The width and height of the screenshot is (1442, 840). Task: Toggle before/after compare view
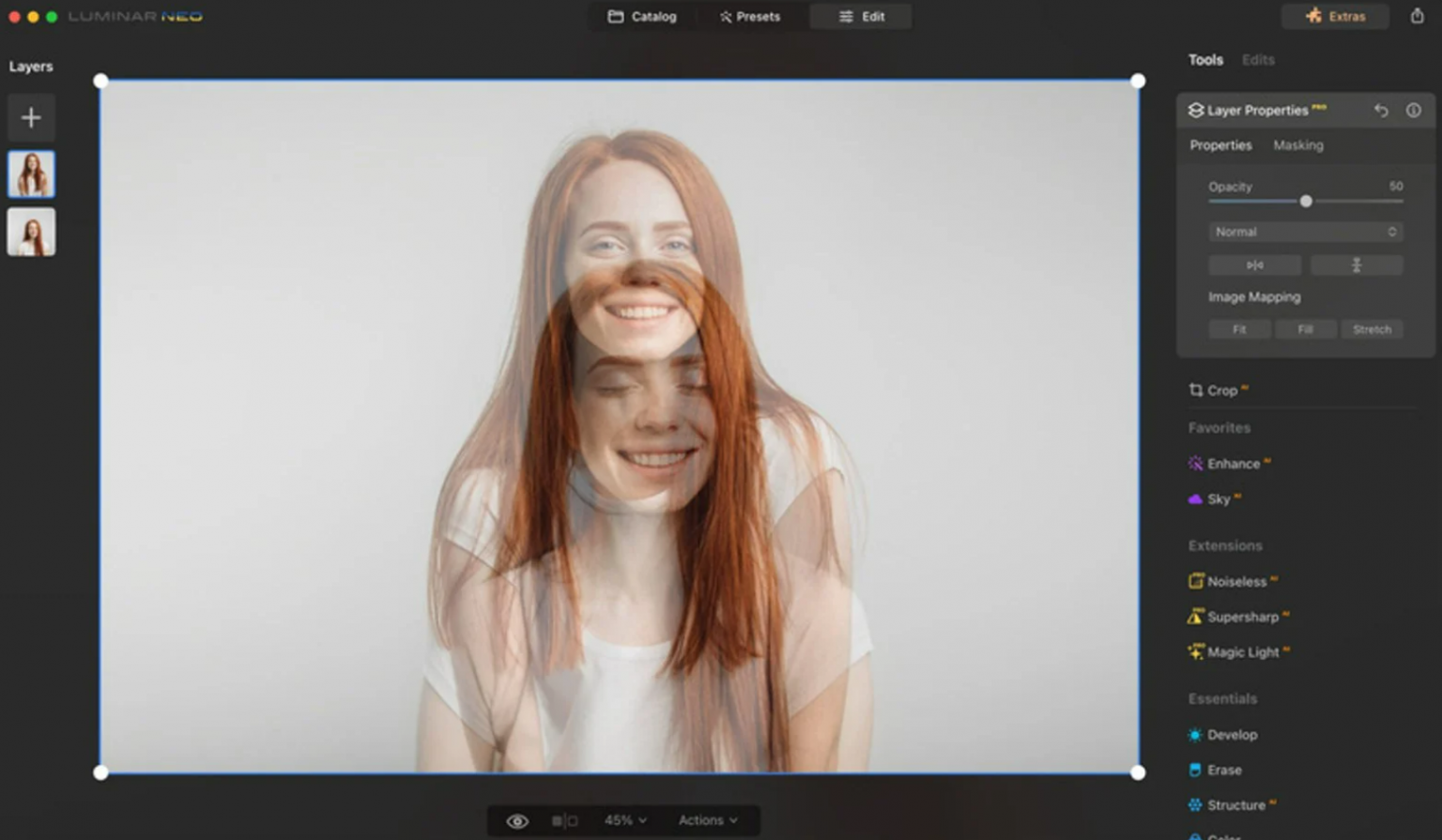[564, 821]
